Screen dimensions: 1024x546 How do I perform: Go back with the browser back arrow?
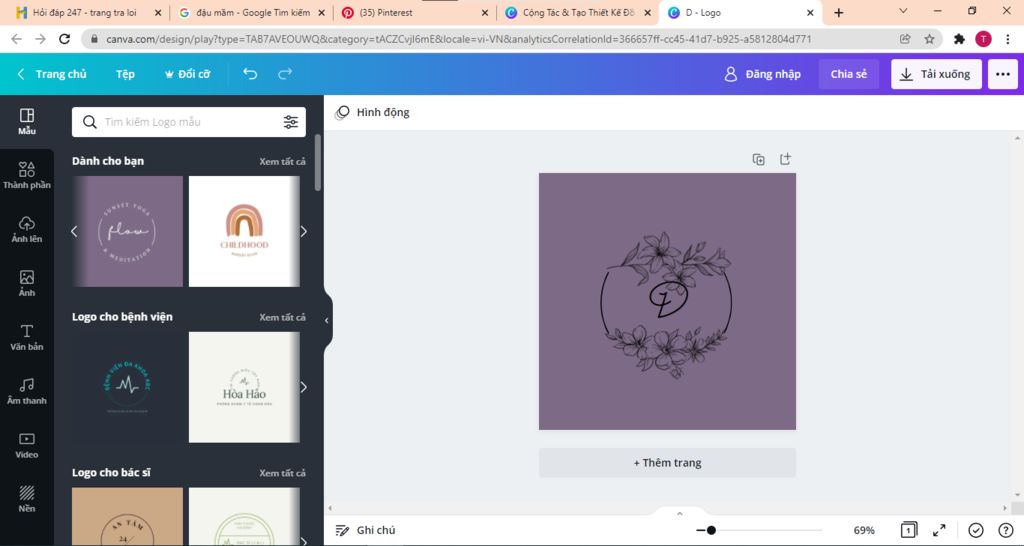[16, 39]
